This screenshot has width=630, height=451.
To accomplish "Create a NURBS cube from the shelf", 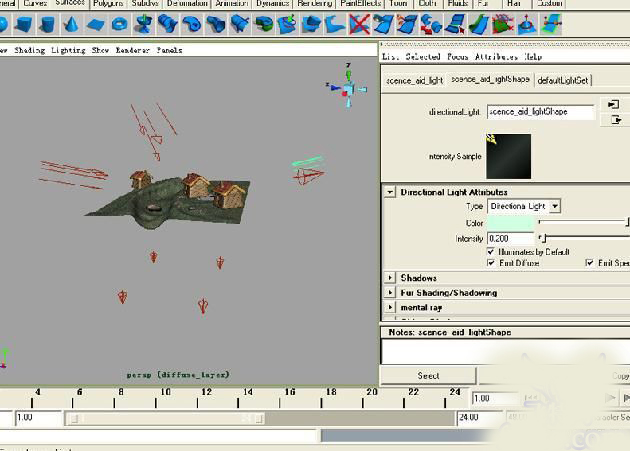I will [23, 24].
